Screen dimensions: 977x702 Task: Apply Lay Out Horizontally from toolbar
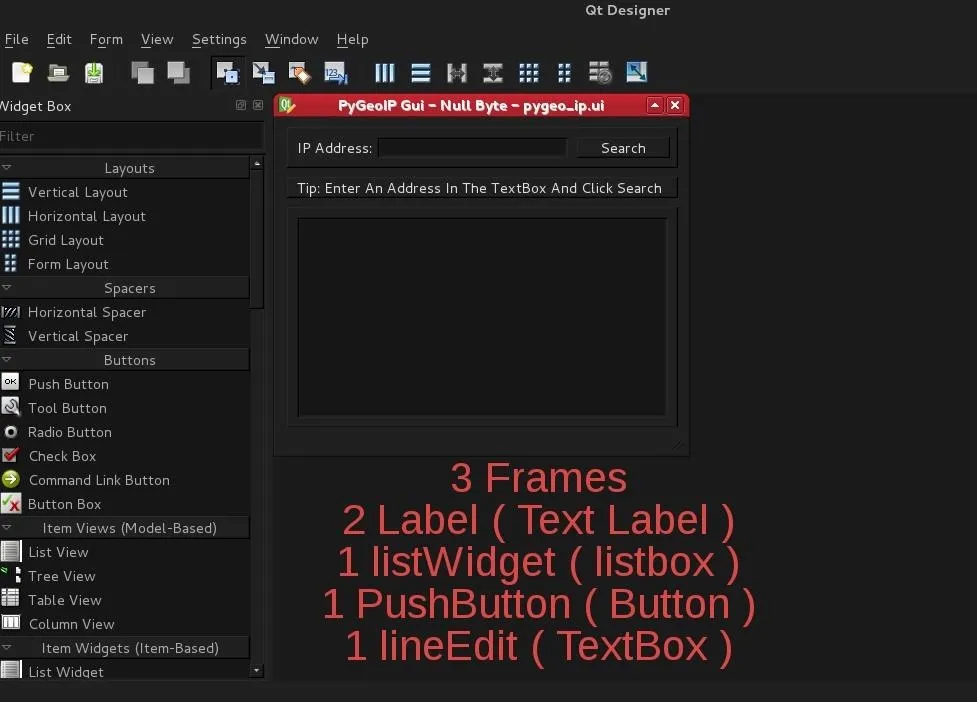click(x=384, y=73)
